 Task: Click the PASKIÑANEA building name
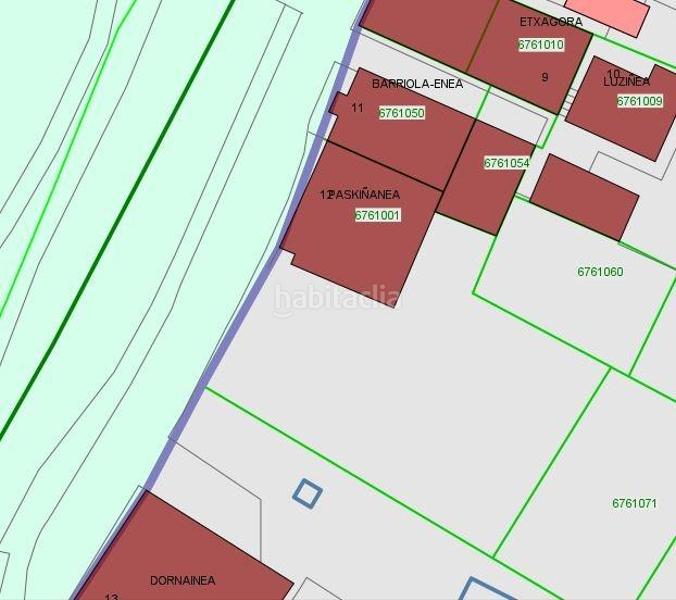point(365,195)
